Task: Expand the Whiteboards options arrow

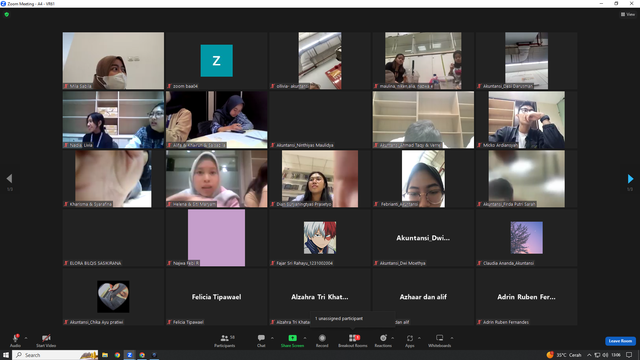Action: pos(452,338)
